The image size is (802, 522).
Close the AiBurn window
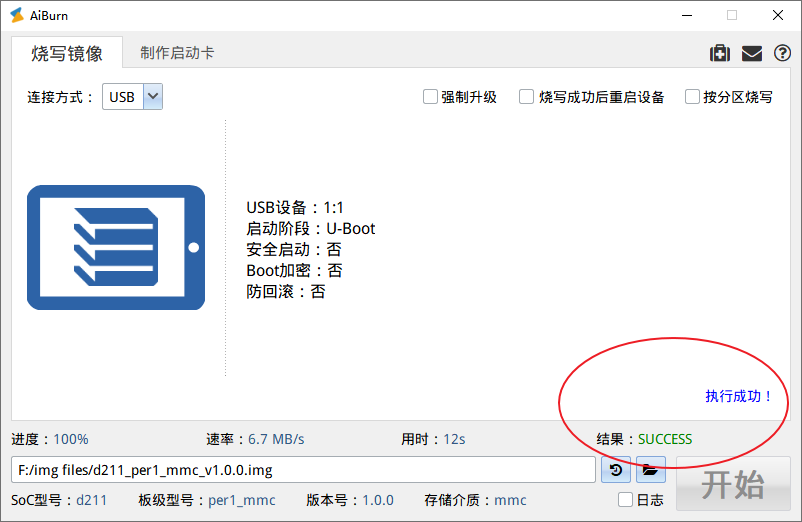pyautogui.click(x=778, y=15)
